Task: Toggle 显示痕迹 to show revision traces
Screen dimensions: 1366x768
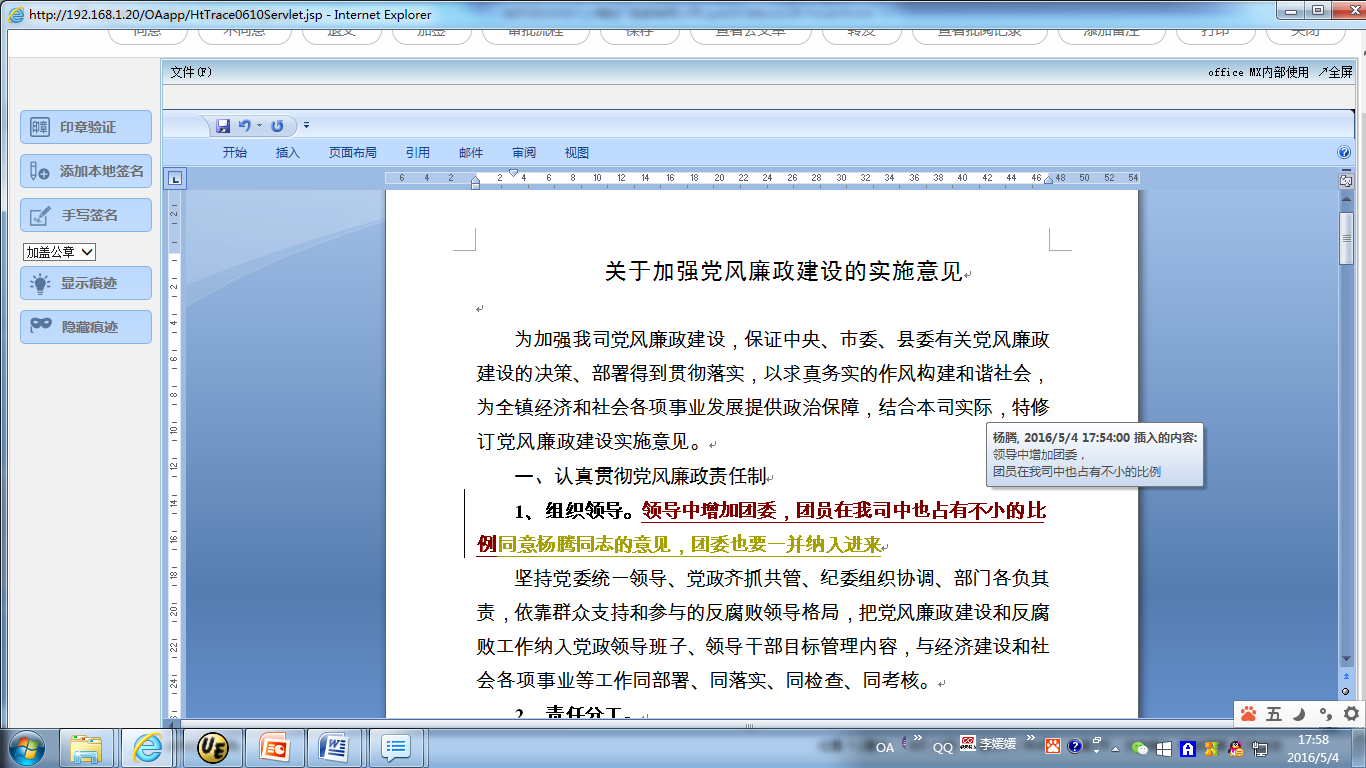Action: (x=85, y=283)
